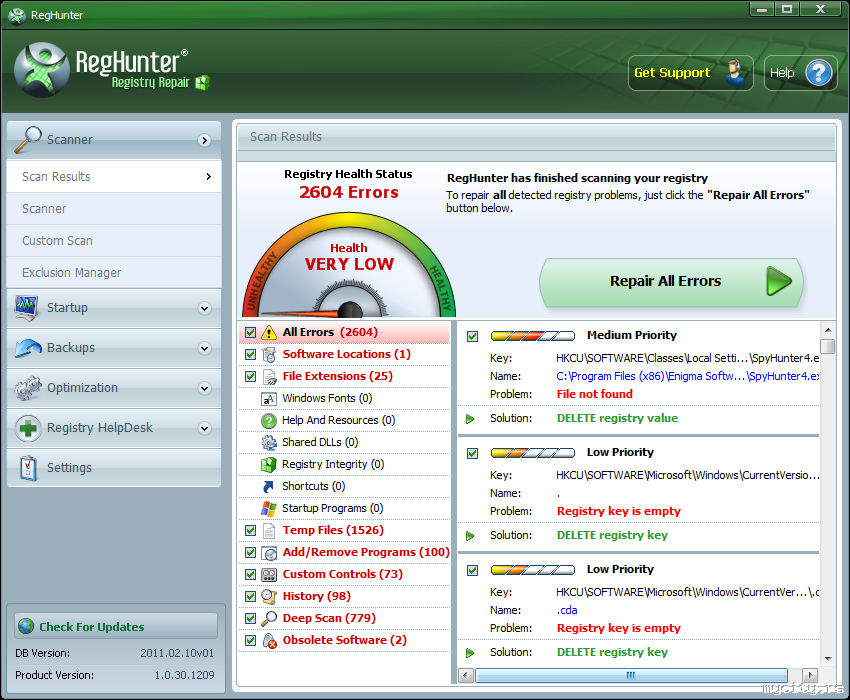Screen dimensions: 850x700
Task: Expand the Optimization section chevron
Action: [204, 388]
